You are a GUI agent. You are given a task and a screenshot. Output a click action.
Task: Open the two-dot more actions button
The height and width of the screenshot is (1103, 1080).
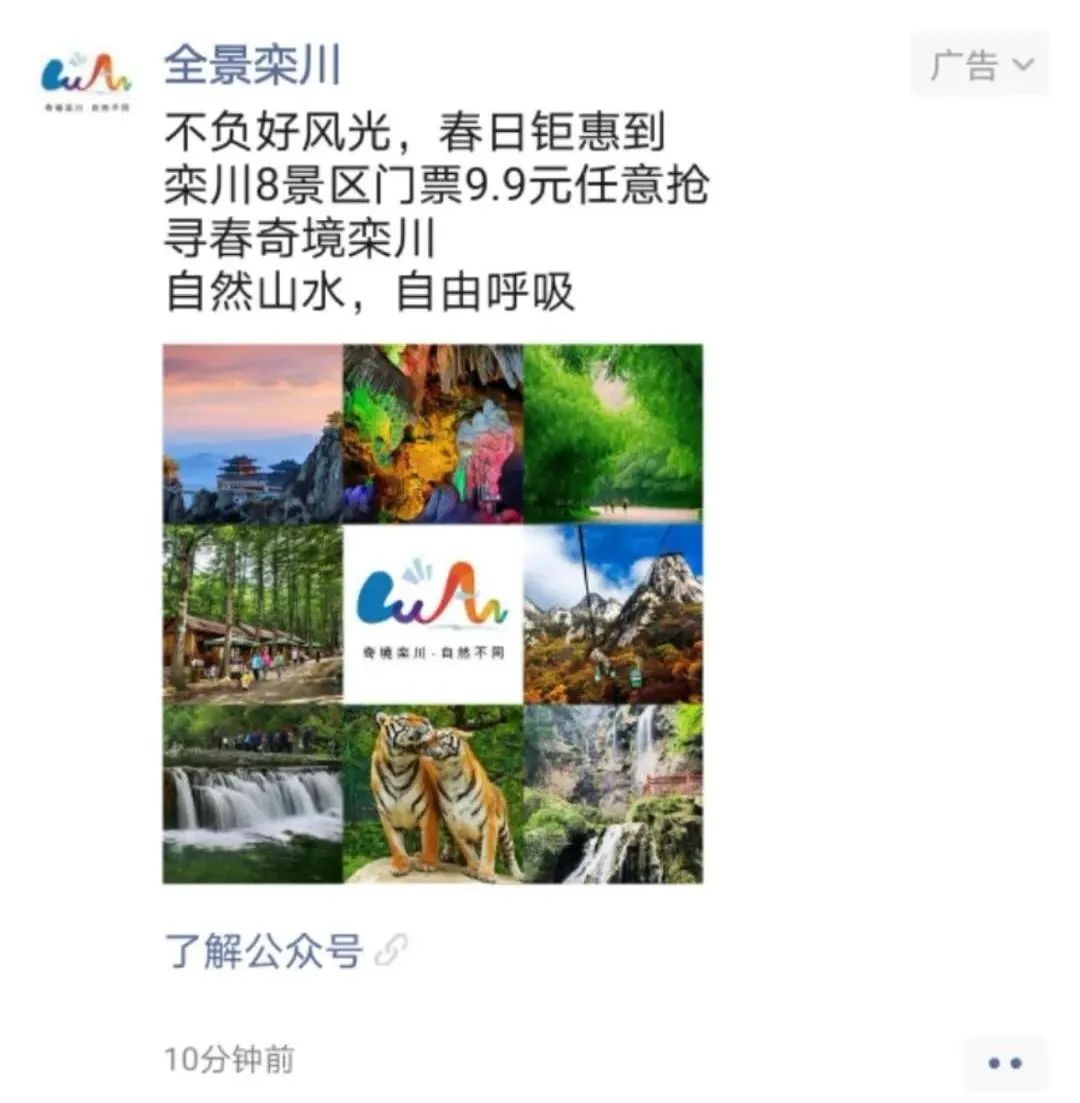click(x=1005, y=1063)
